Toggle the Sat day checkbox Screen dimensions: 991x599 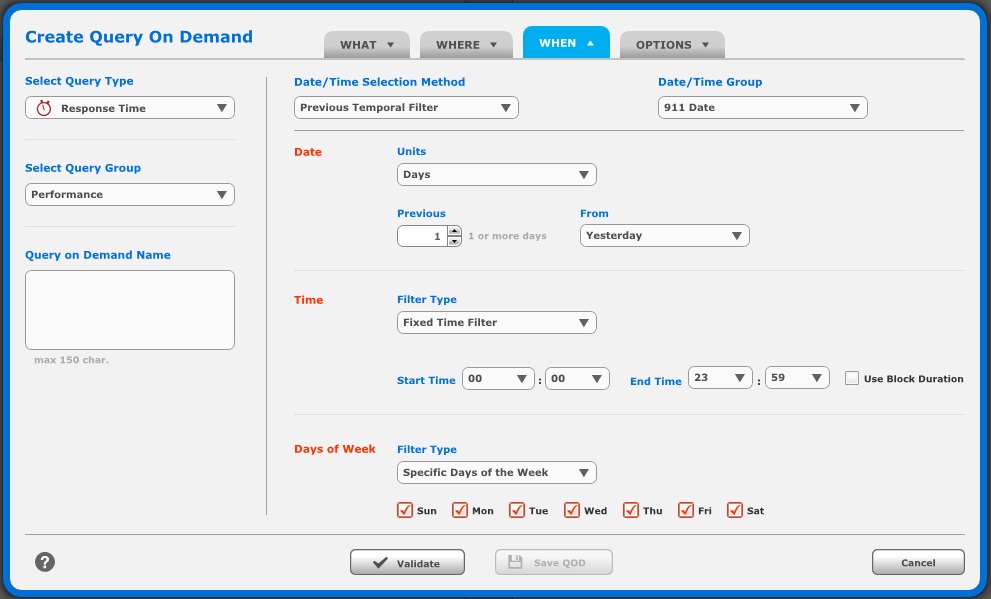tap(735, 510)
